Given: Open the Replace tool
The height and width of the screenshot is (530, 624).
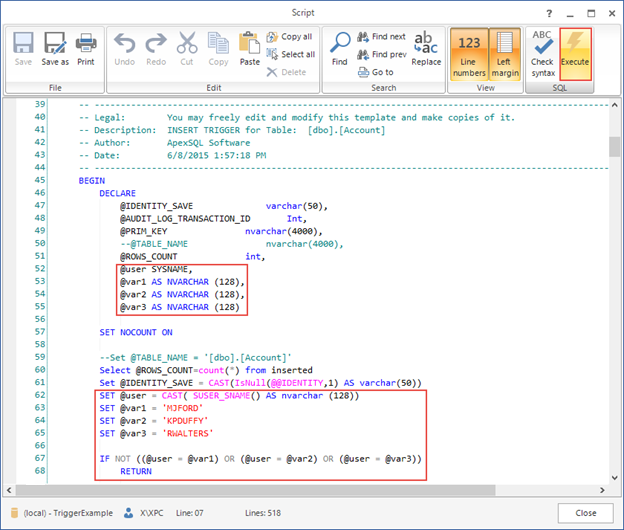Looking at the screenshot, I should tap(426, 48).
